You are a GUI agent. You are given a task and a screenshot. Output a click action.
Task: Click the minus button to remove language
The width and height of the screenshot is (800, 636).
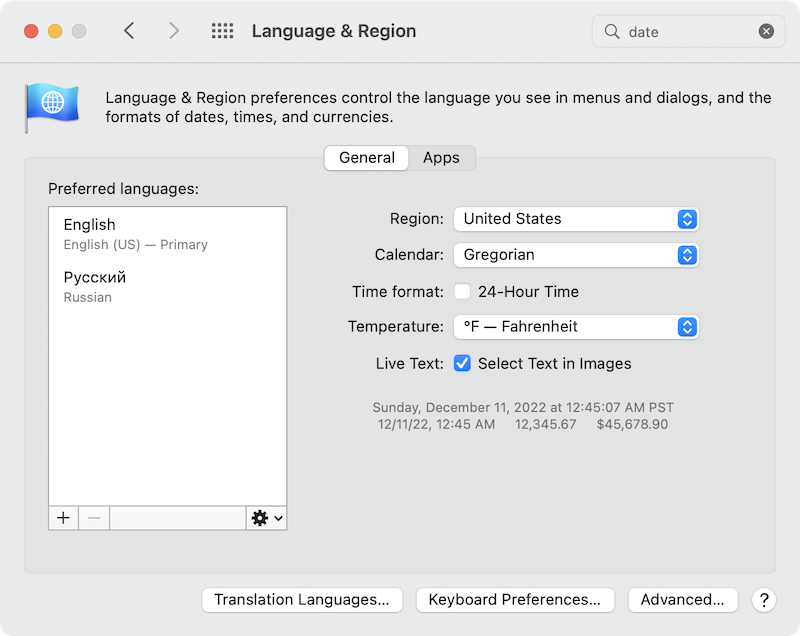pyautogui.click(x=94, y=518)
